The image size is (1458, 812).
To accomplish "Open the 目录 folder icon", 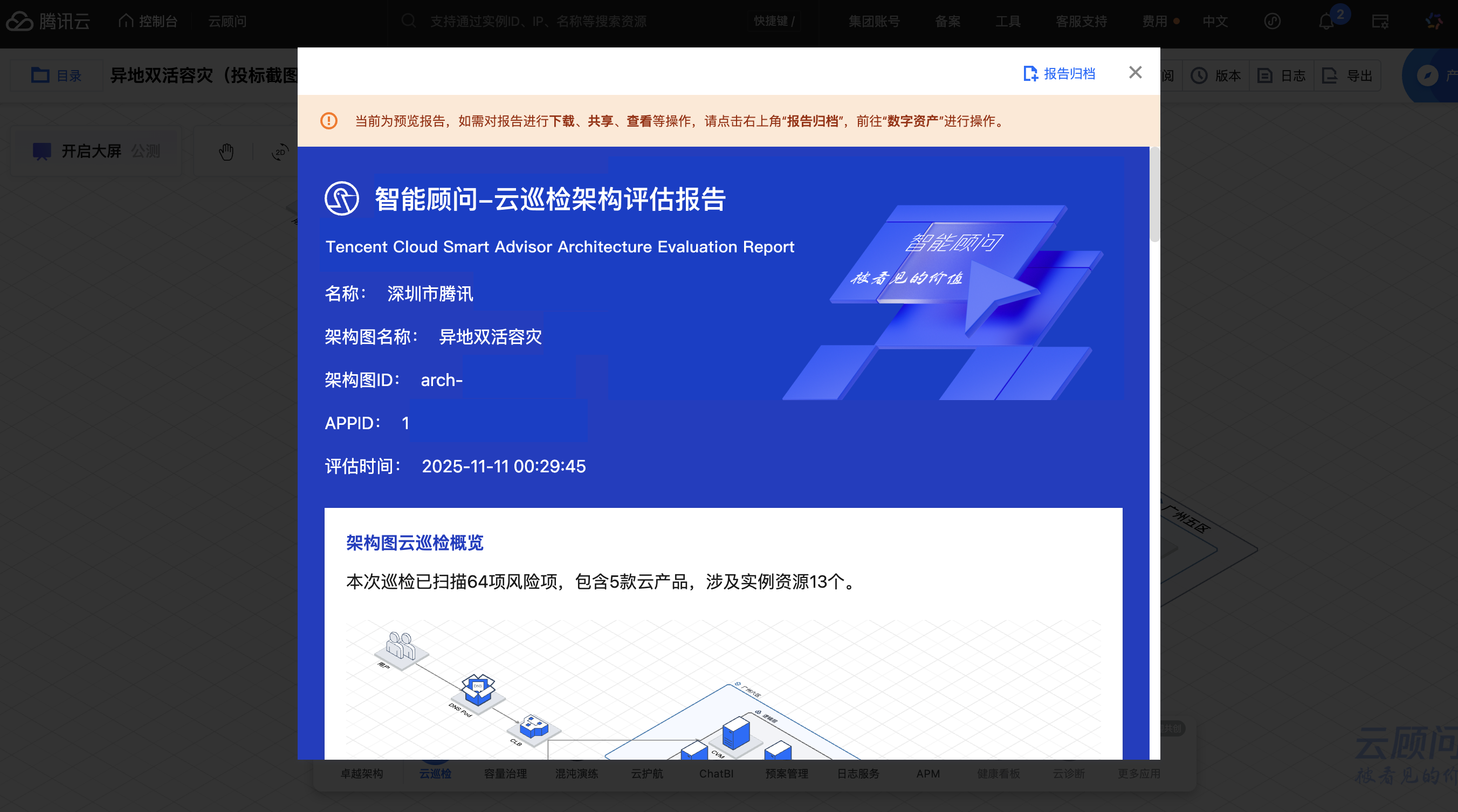I will (40, 75).
